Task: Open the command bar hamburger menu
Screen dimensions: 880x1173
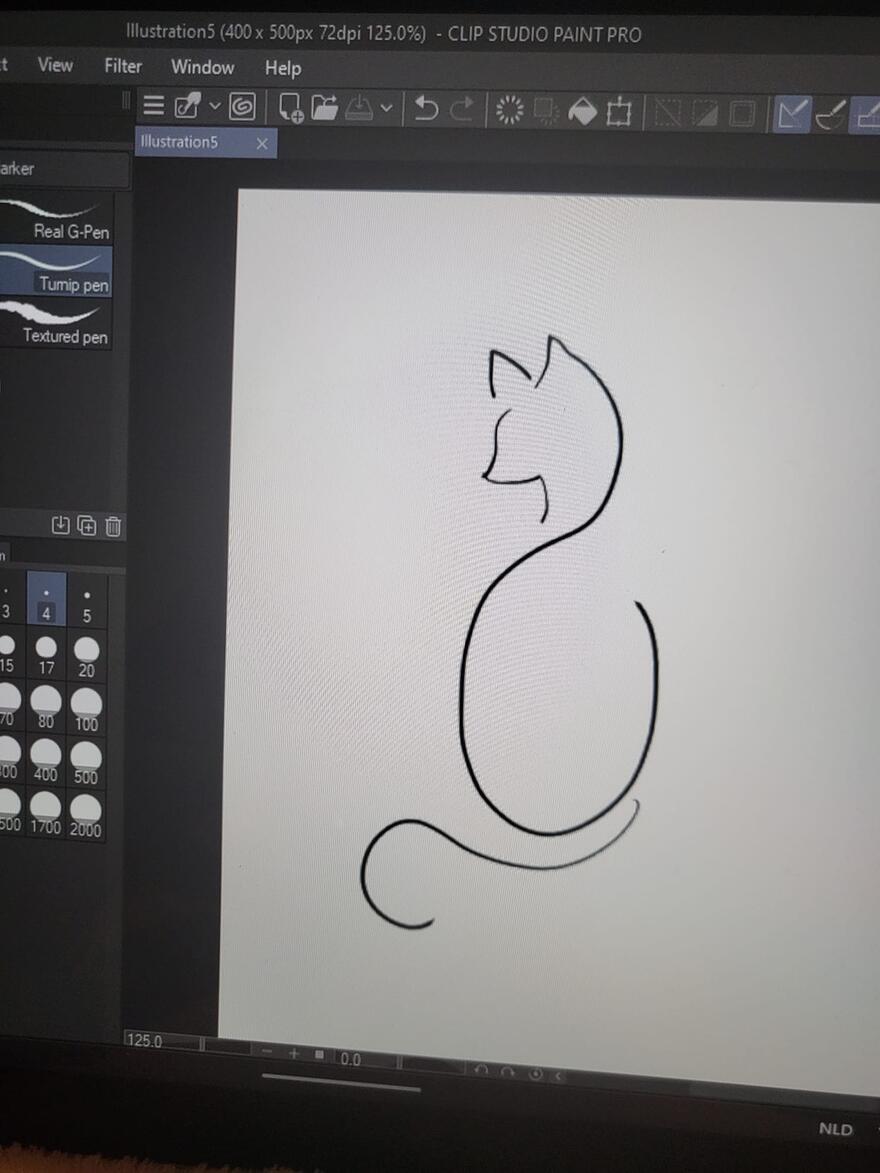Action: pyautogui.click(x=153, y=105)
